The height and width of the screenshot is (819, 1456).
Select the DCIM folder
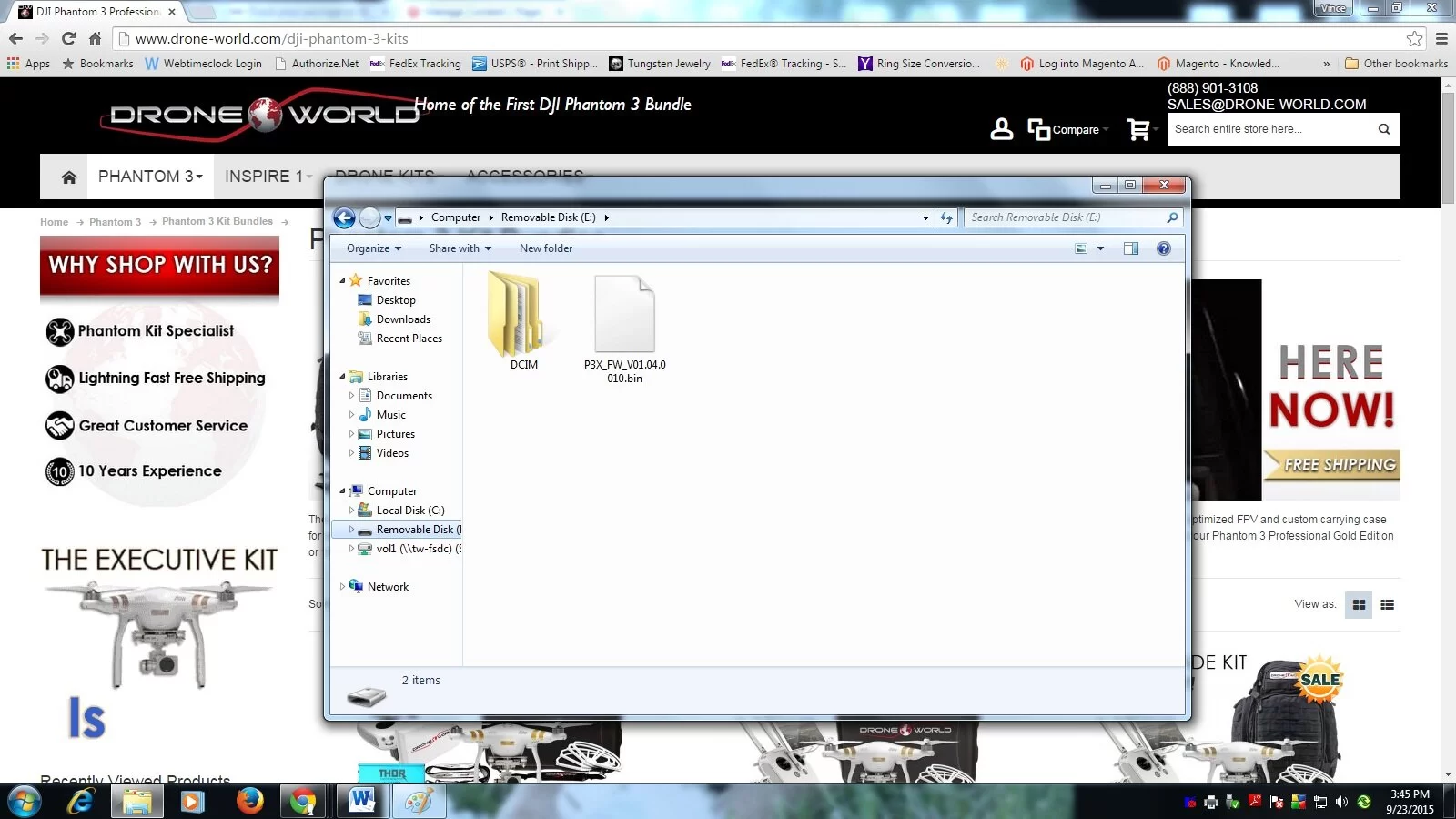523,321
